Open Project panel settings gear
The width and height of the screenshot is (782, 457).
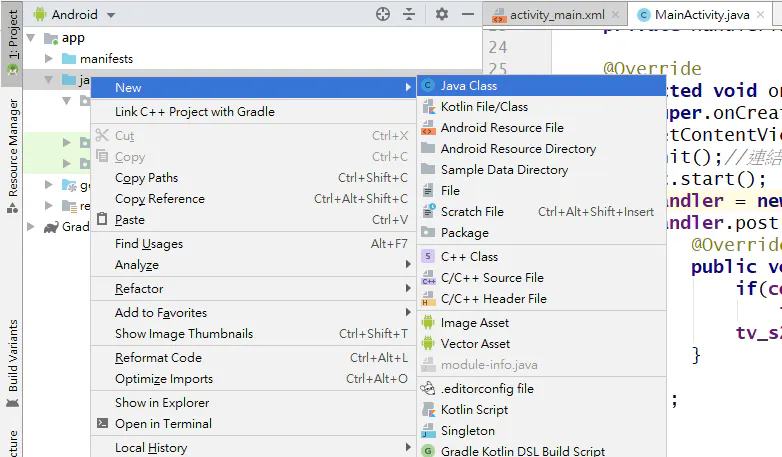(442, 14)
